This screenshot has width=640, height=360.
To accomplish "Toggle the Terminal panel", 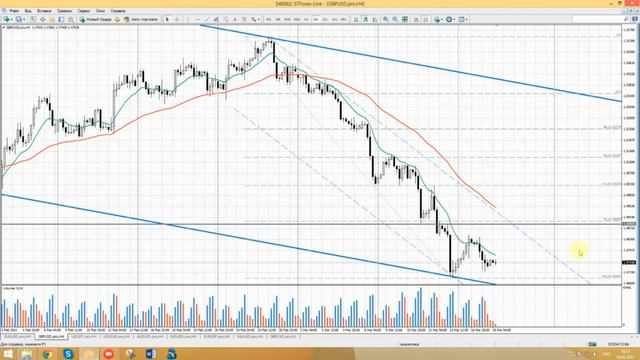I will [61, 19].
